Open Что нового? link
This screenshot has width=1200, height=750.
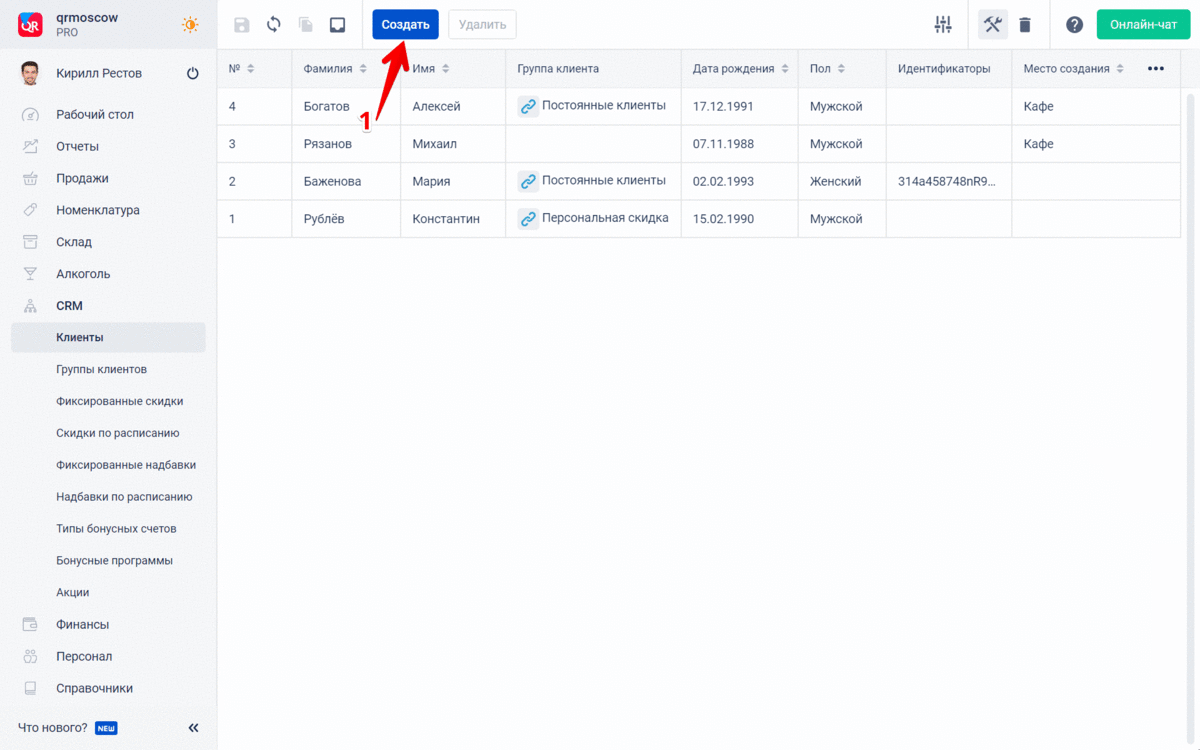(53, 728)
